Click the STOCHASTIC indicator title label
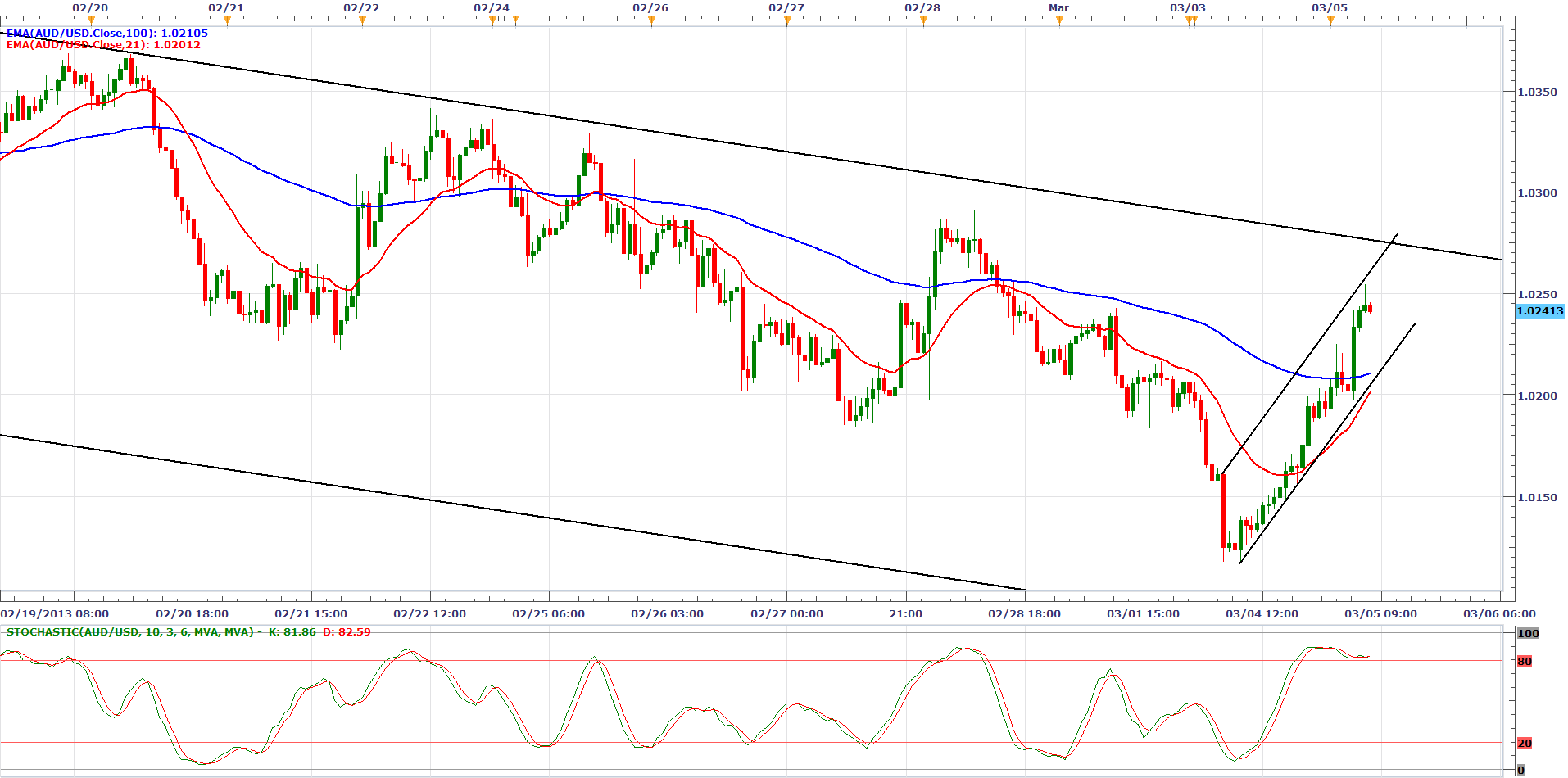This screenshot has width=1568, height=778. [x=130, y=632]
